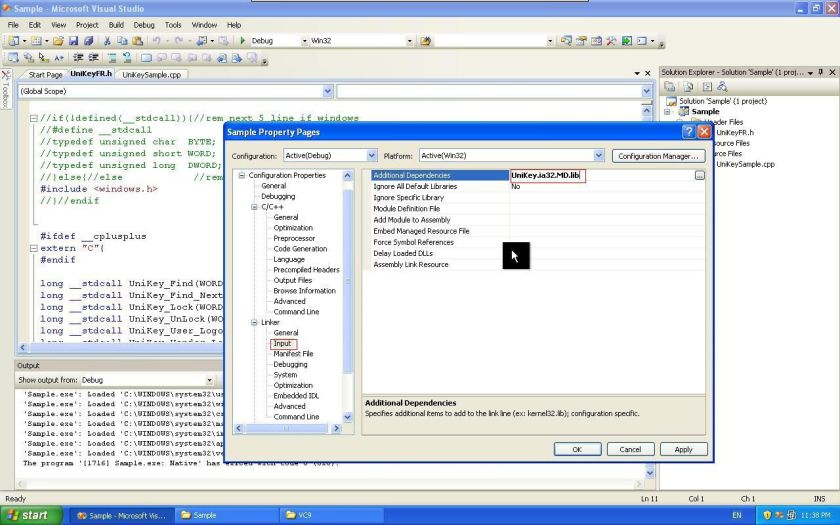Open the Show output from dropdown
Viewport: 840px width, 525px height.
[209, 380]
